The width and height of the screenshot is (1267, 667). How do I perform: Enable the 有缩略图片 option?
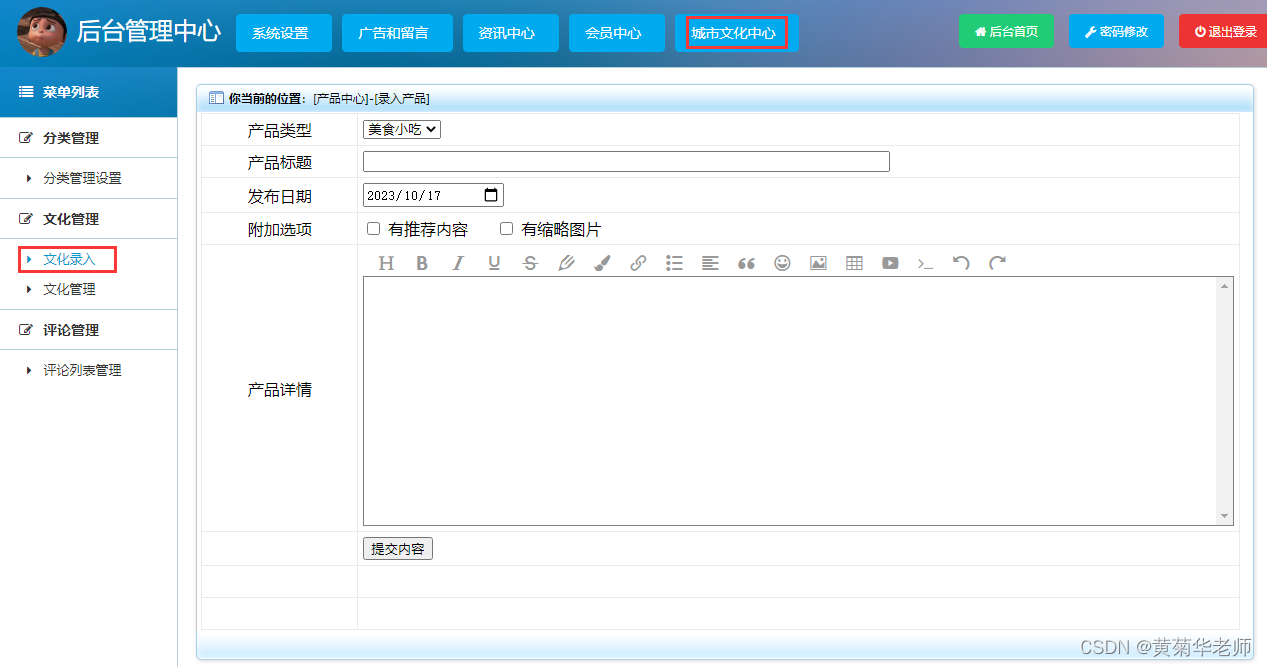point(506,228)
